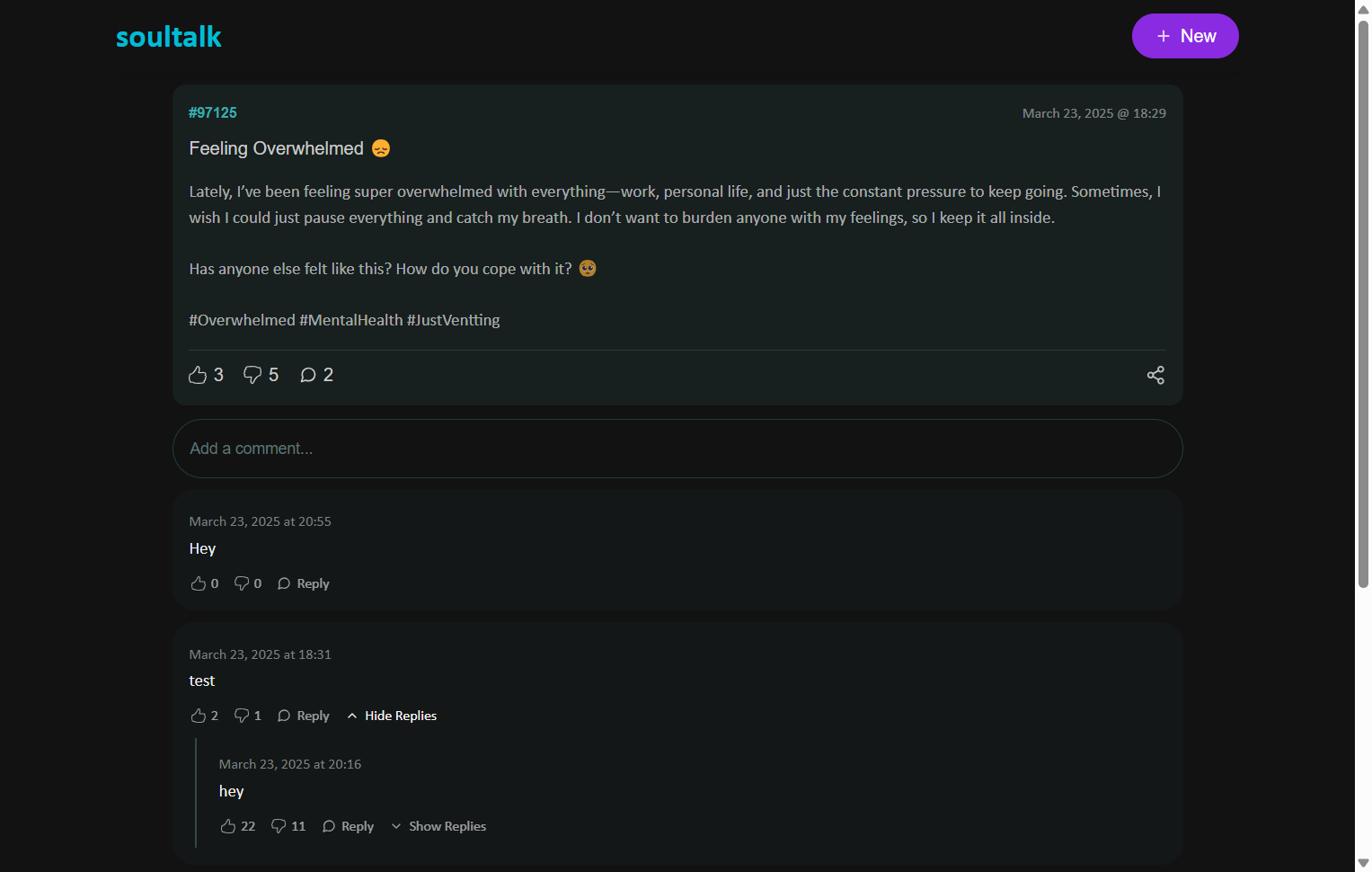The image size is (1372, 872).
Task: Downvote the nested "hey" reply
Action: [x=279, y=826]
